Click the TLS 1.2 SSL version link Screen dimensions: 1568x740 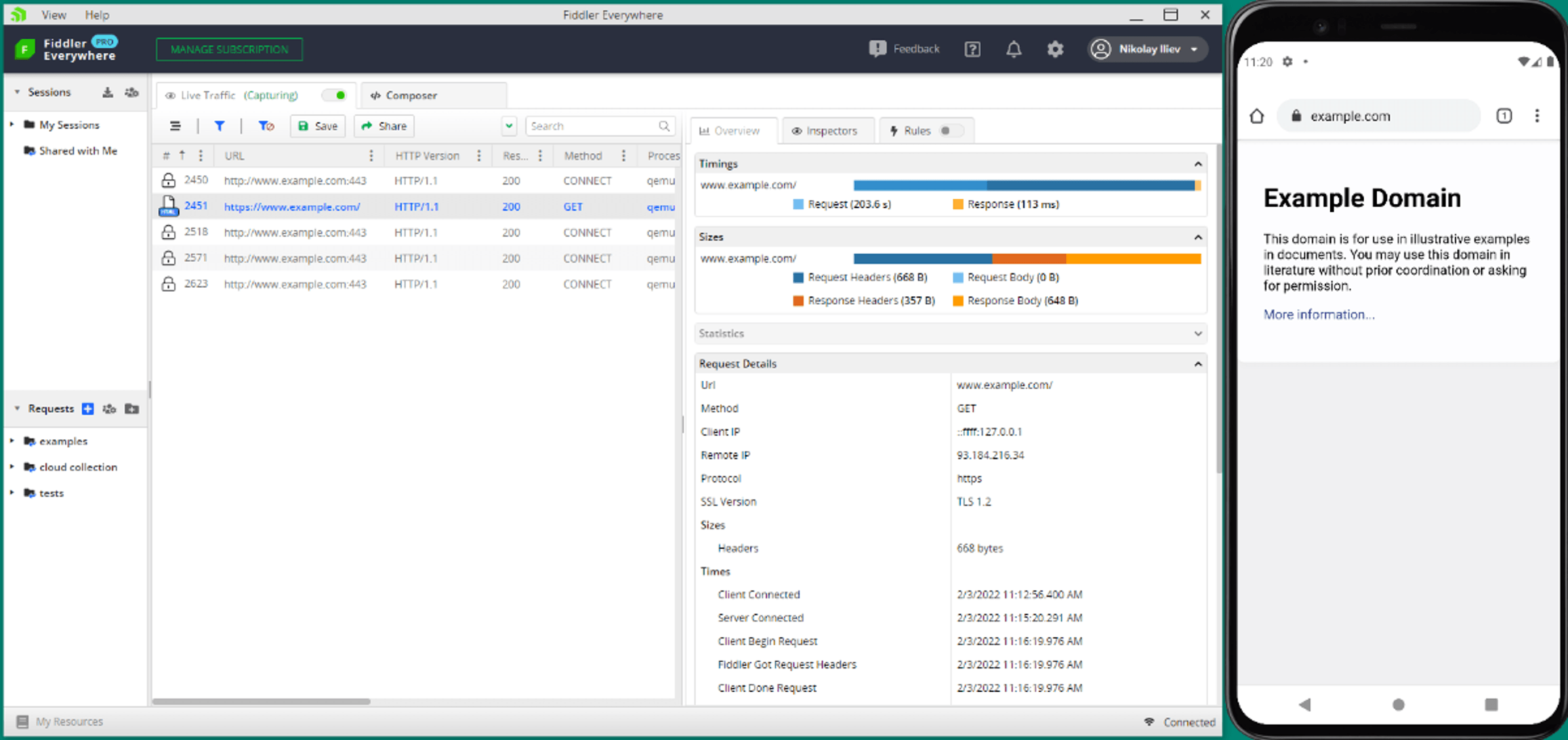tap(974, 501)
